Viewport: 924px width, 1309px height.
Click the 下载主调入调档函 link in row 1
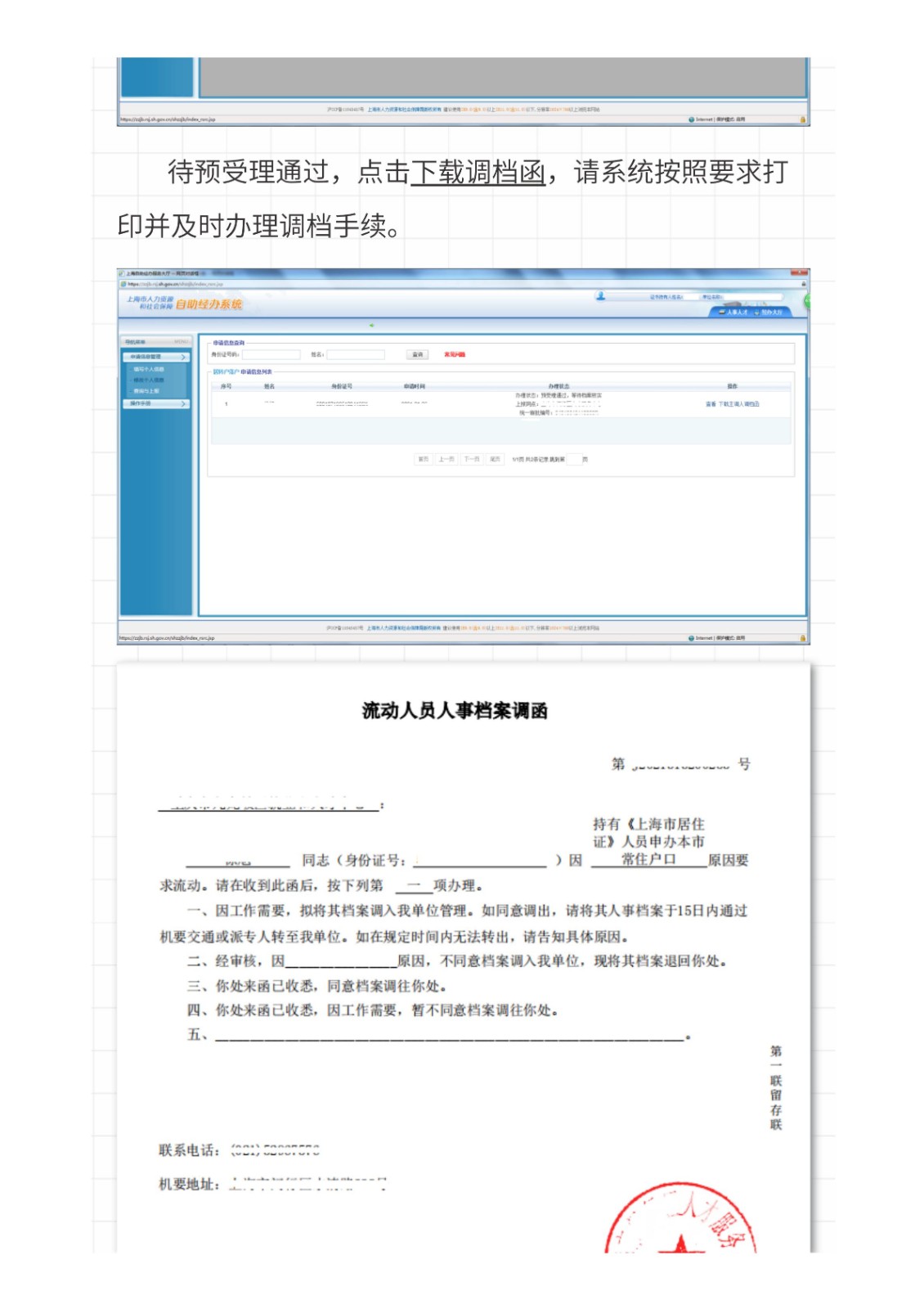[x=739, y=404]
